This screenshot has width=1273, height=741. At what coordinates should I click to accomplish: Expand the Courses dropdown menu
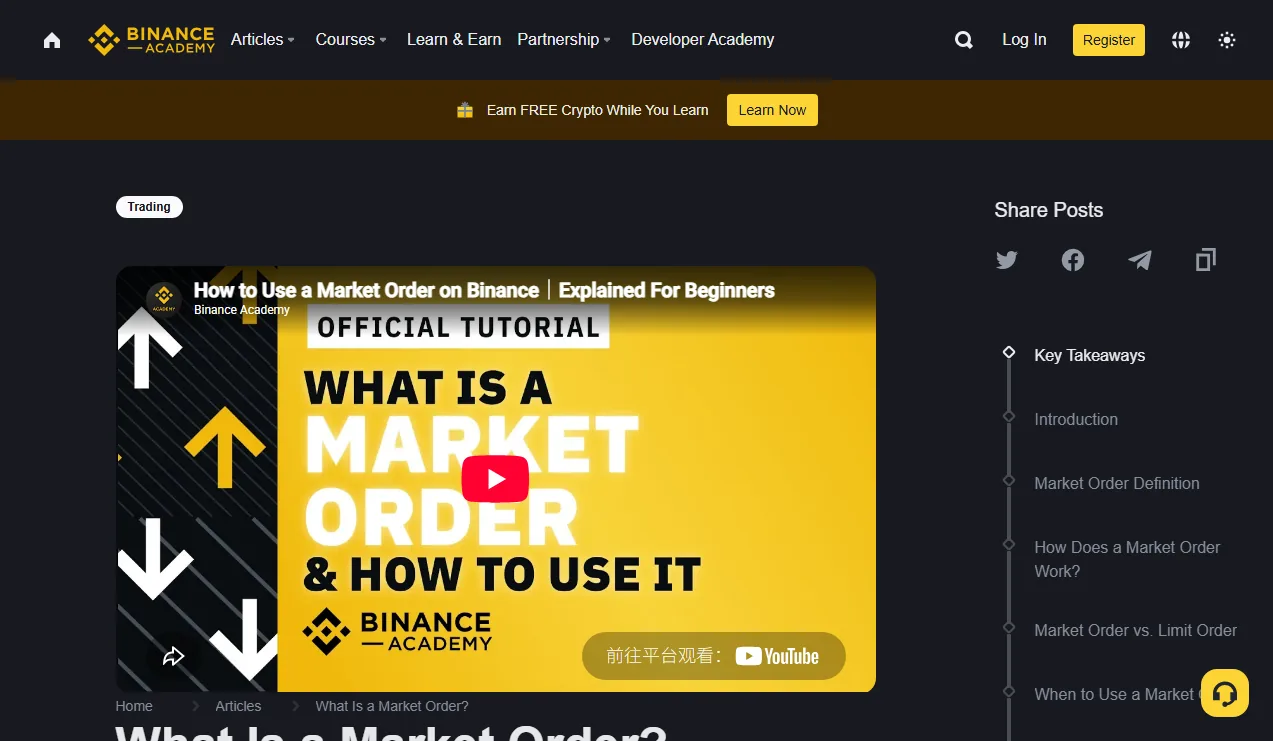(351, 40)
